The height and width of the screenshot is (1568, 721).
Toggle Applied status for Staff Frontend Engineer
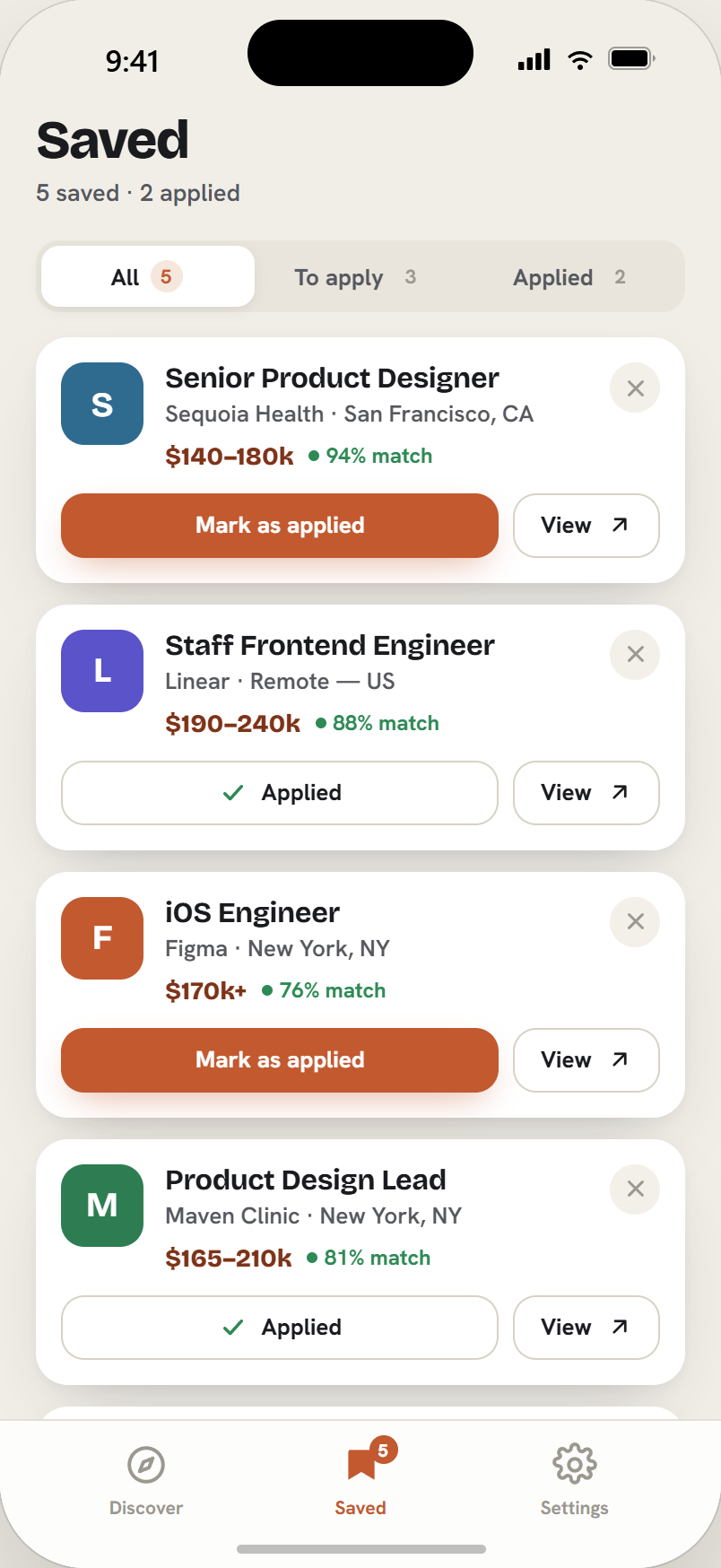280,793
